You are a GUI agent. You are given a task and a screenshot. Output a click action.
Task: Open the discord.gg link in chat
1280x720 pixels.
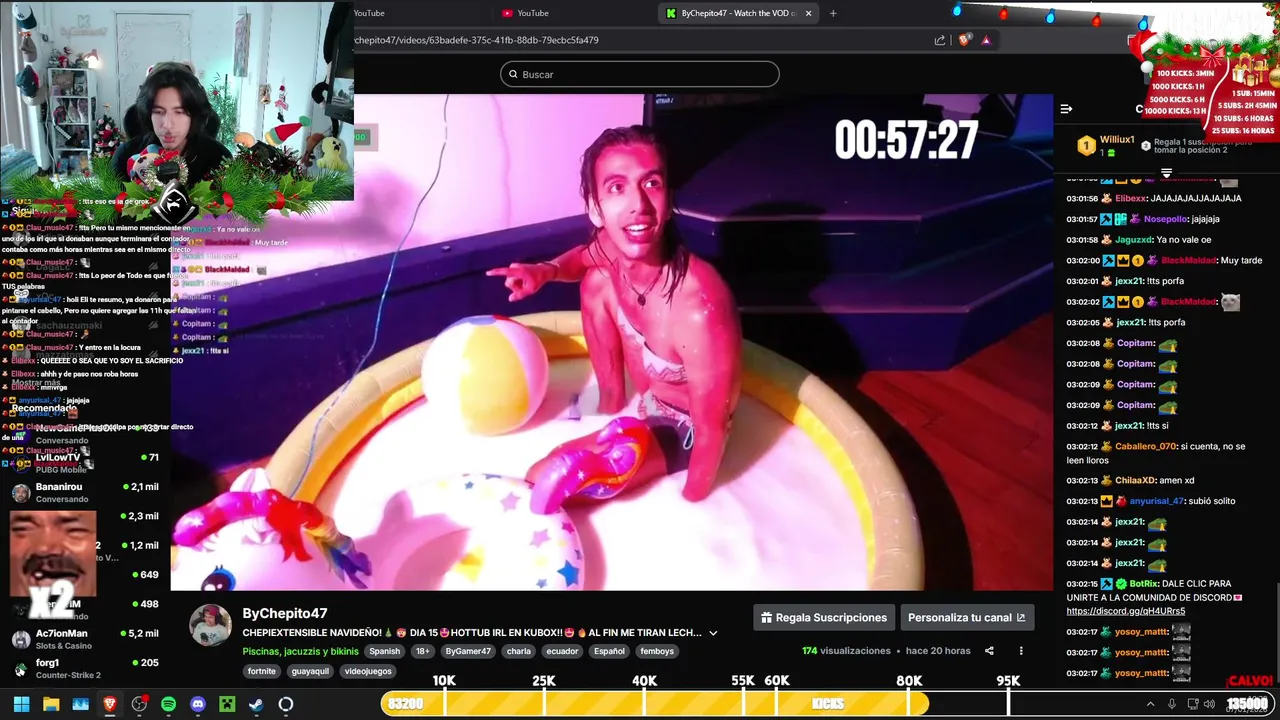1125,611
